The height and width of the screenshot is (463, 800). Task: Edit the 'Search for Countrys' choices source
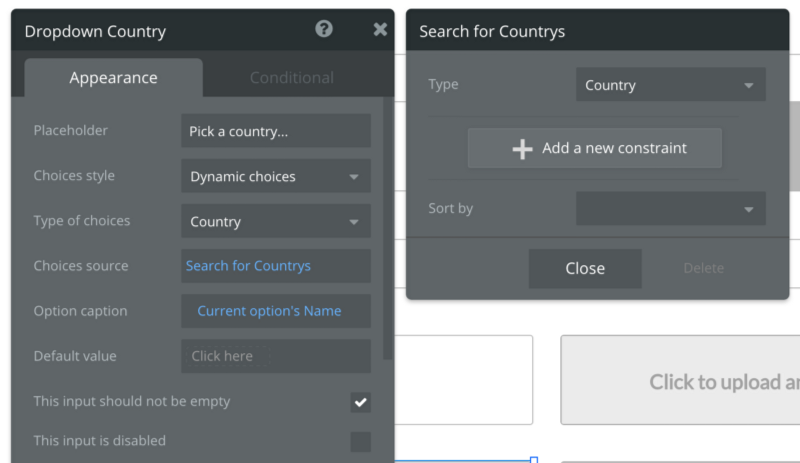275,266
